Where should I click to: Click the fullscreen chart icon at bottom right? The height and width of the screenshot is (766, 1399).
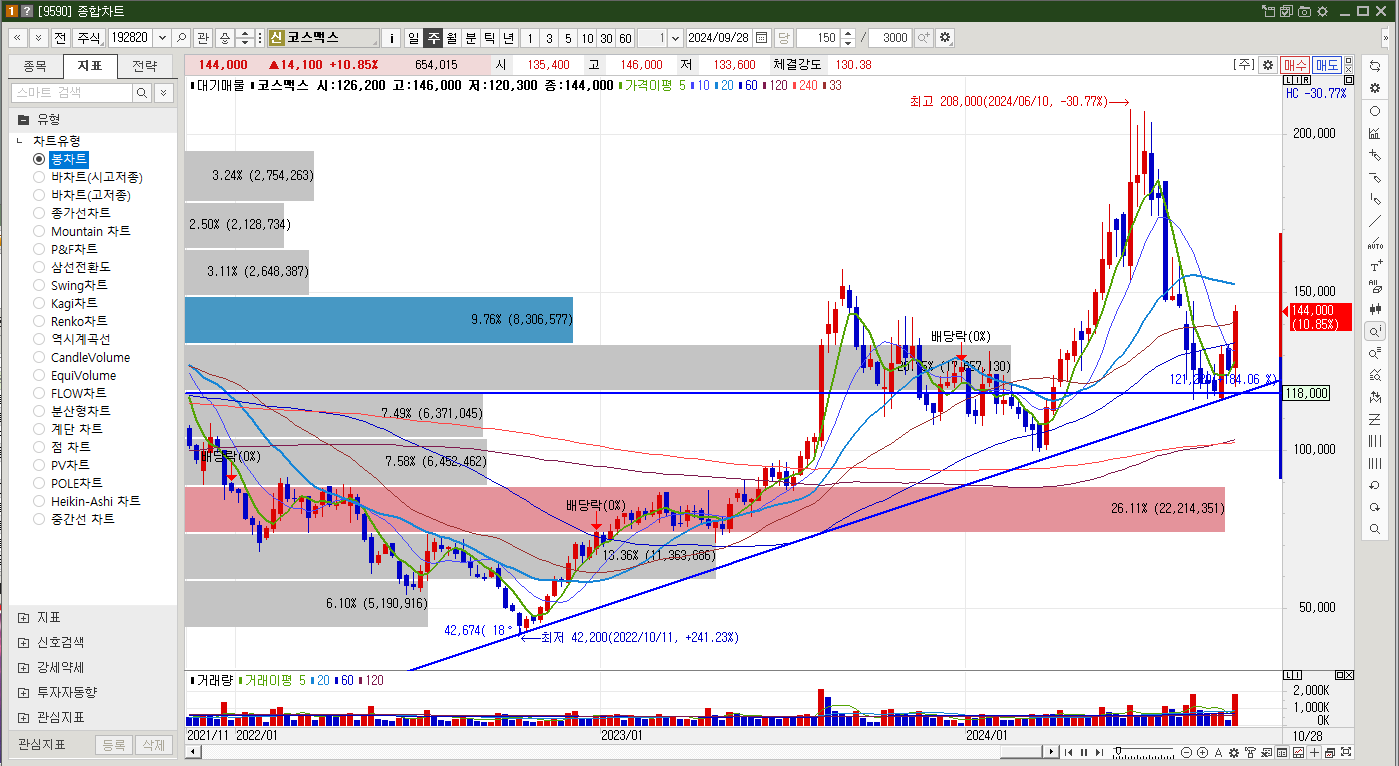tap(1346, 752)
